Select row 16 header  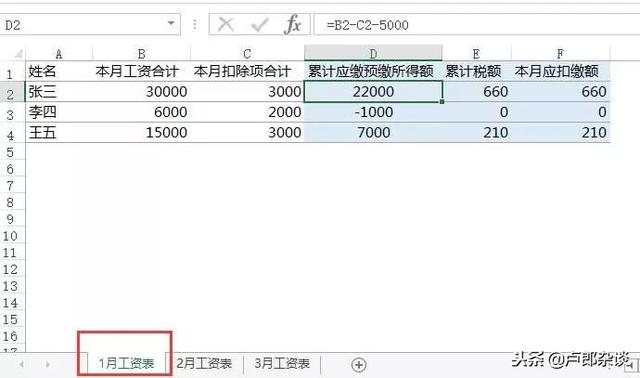point(11,336)
